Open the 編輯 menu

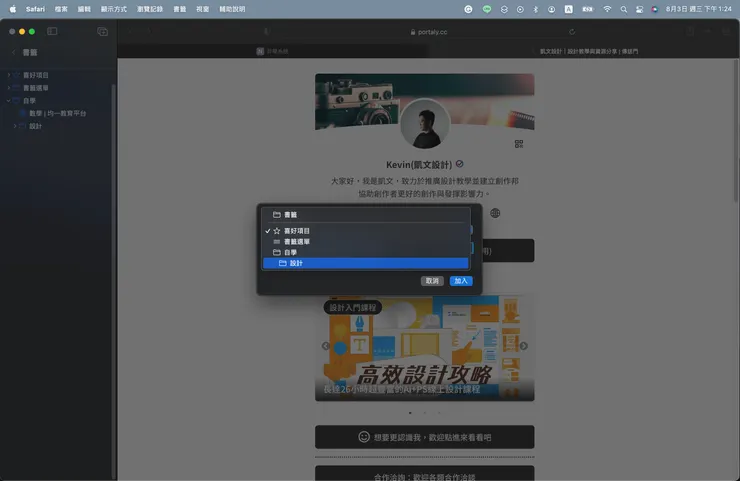click(x=84, y=9)
